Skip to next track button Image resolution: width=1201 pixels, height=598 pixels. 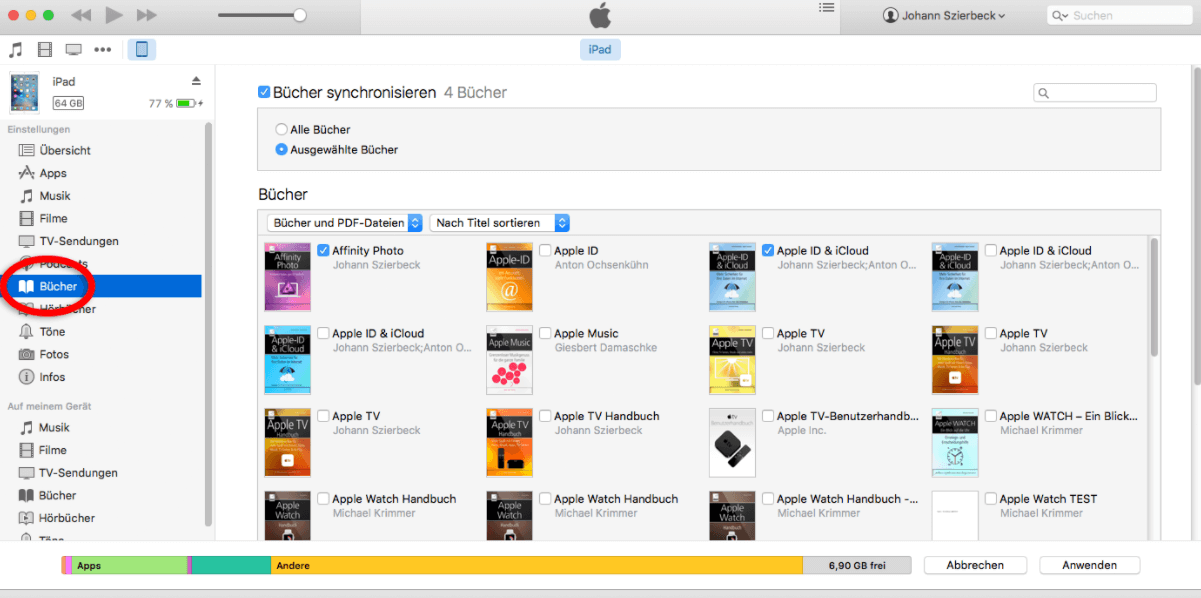click(x=146, y=15)
